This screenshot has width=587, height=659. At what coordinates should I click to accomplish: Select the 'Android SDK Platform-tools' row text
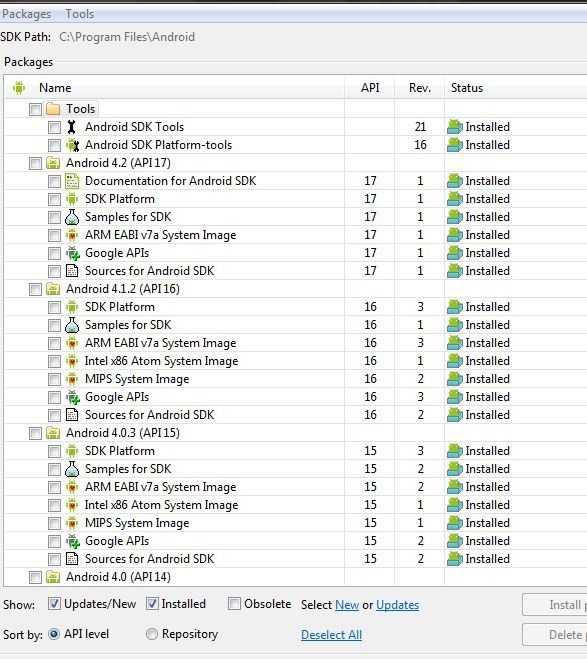tap(158, 145)
